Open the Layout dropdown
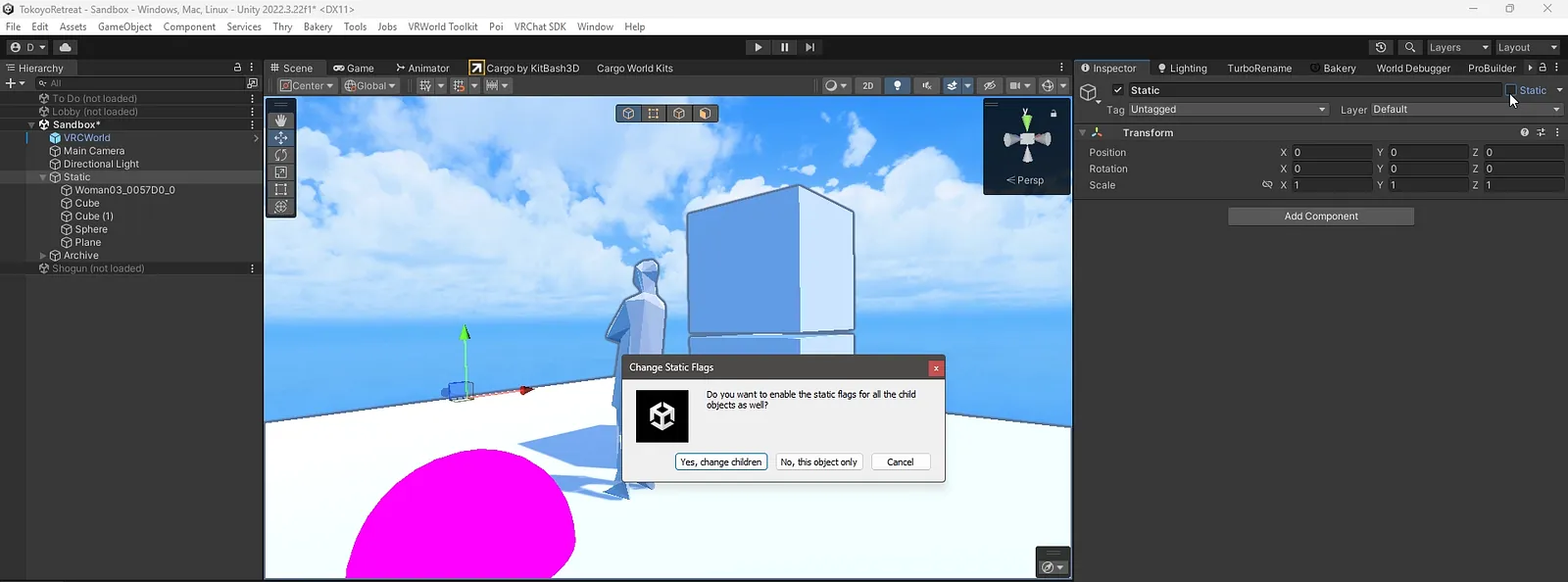The height and width of the screenshot is (582, 1568). click(x=1527, y=47)
